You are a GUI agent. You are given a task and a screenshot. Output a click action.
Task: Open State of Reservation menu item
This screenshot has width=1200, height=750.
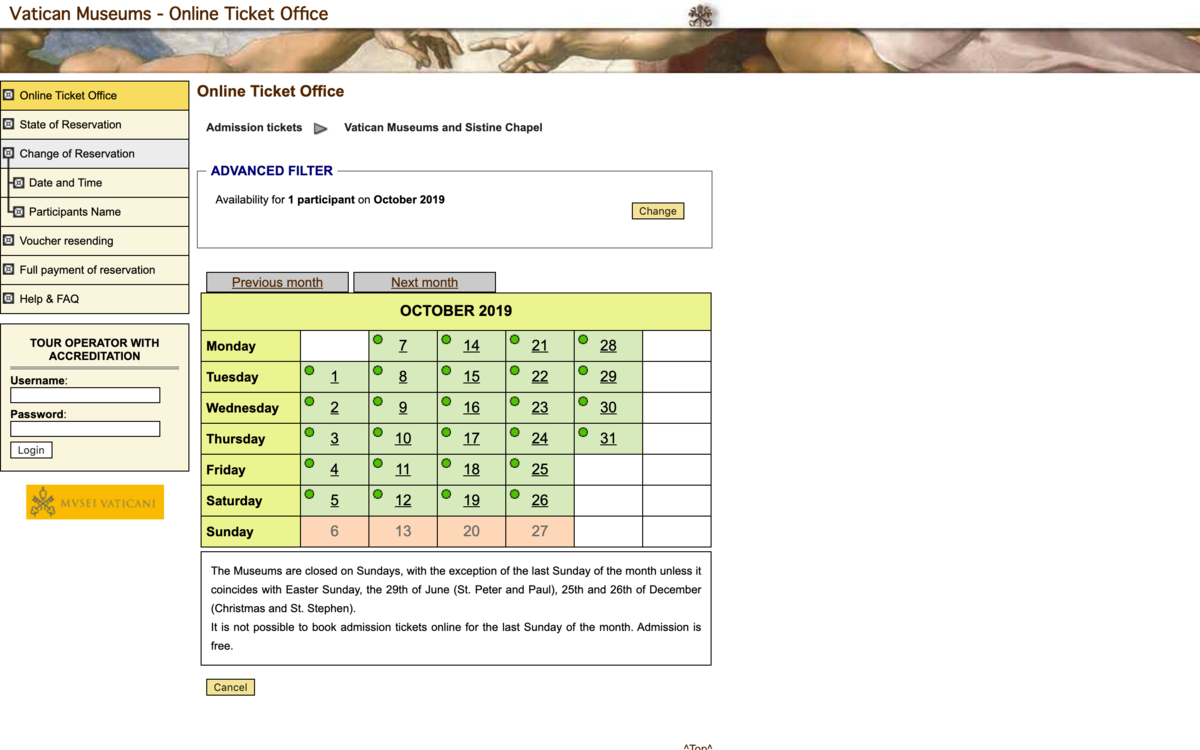(95, 124)
